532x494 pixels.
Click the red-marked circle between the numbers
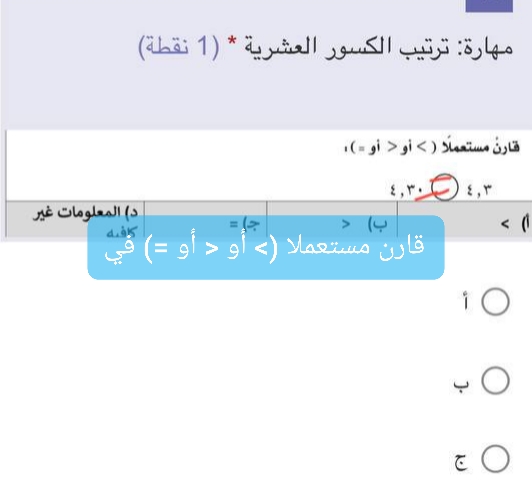[444, 187]
